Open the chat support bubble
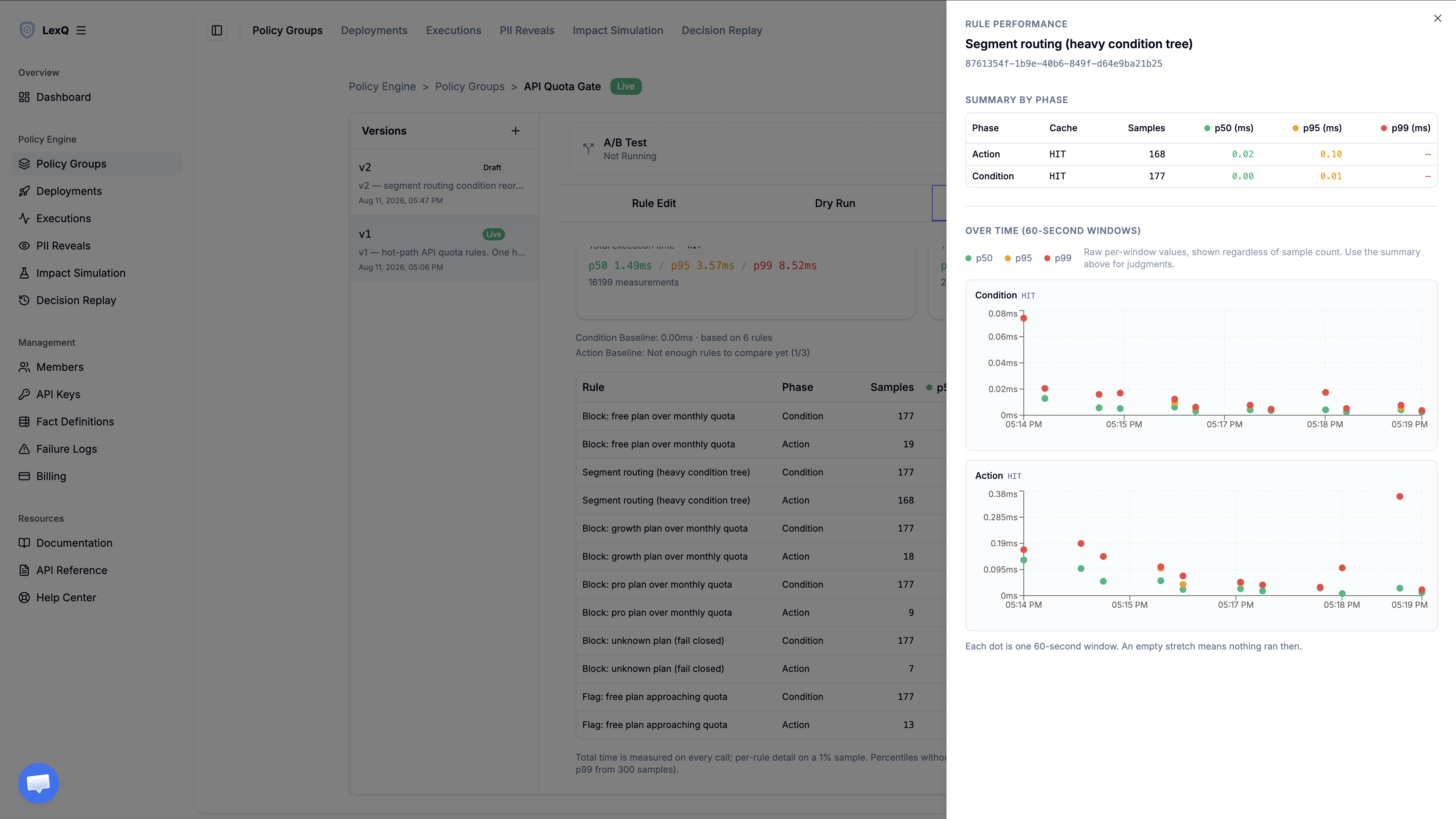Image resolution: width=1456 pixels, height=819 pixels. click(38, 783)
